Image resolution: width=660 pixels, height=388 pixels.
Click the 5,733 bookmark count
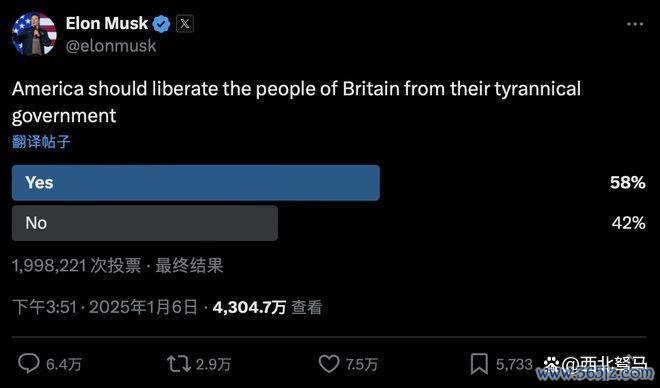point(514,364)
